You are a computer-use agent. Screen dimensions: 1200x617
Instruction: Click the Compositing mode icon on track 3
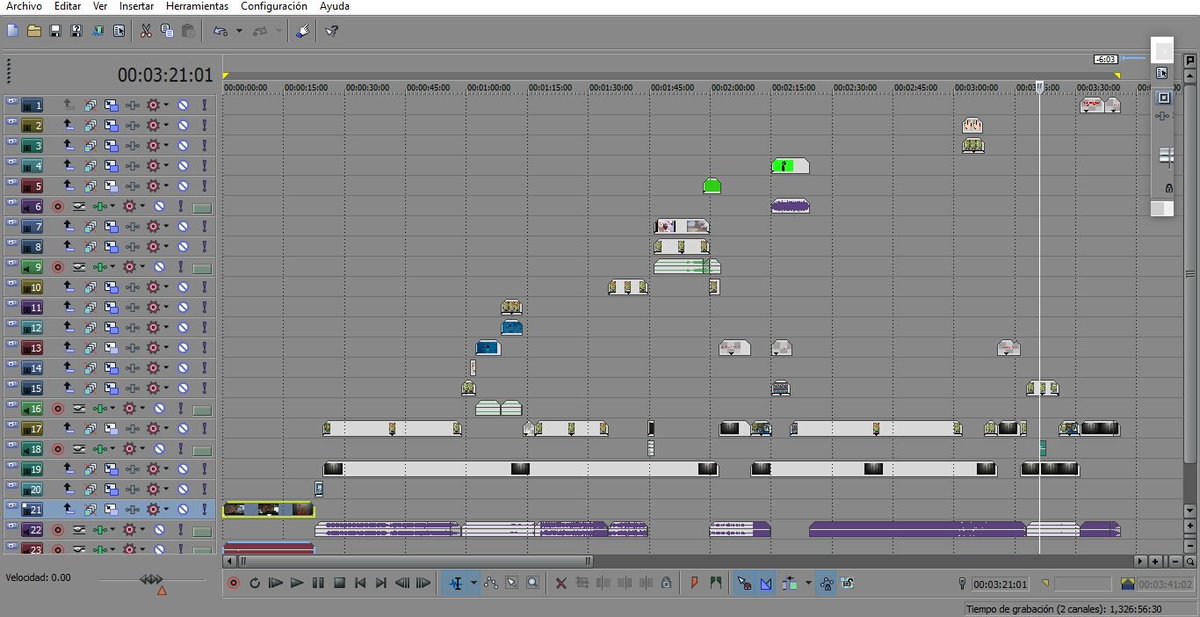113,146
